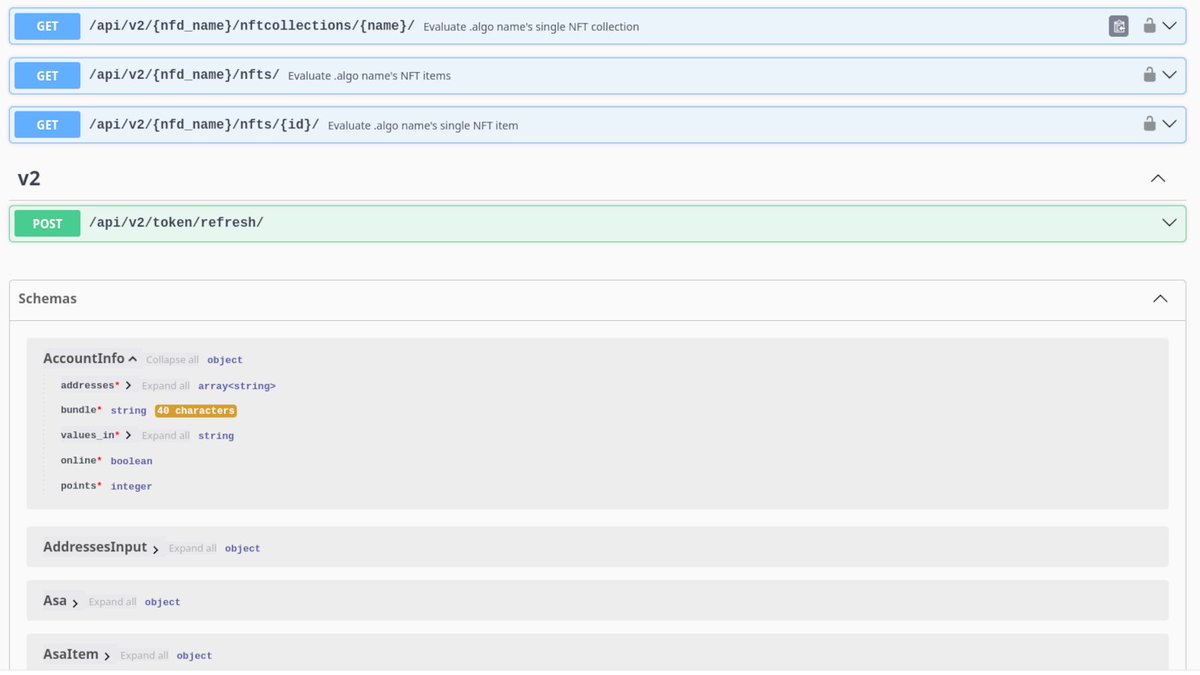The image size is (1200, 675).
Task: Click the online property name
Action: 78,461
